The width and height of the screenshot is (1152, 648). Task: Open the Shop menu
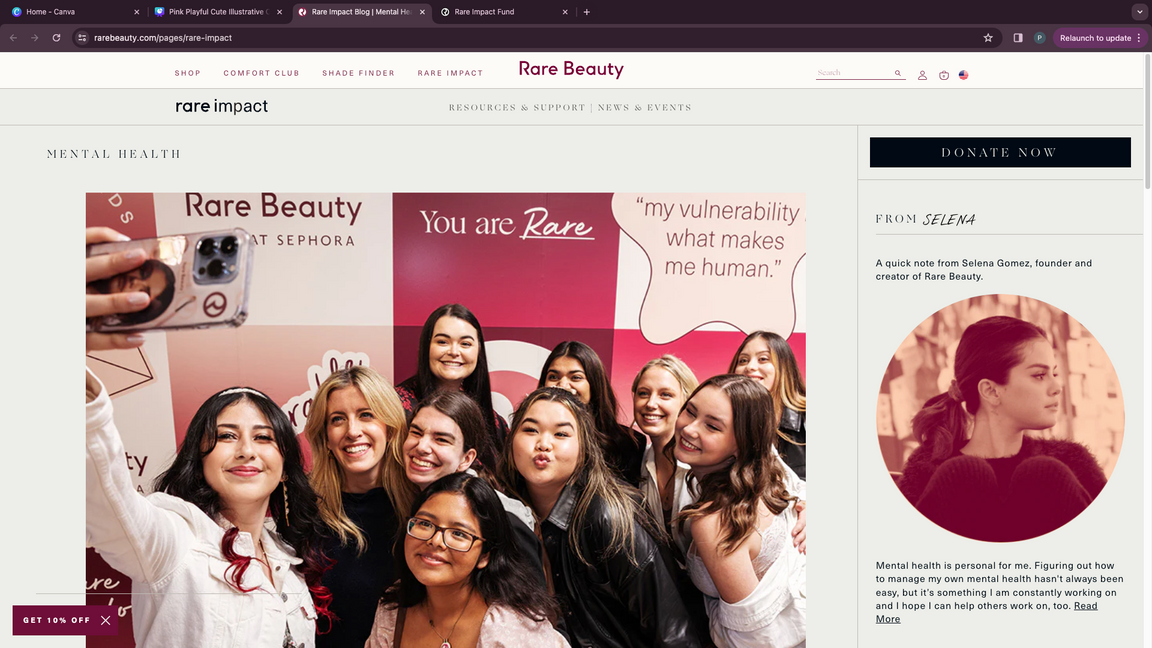[188, 73]
